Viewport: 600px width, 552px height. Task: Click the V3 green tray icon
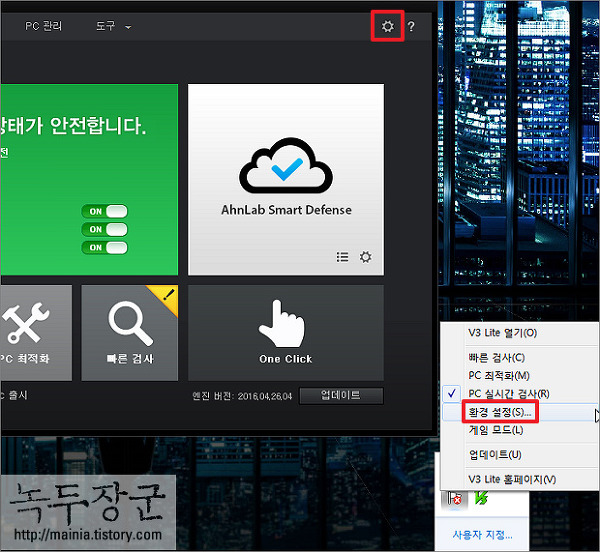[x=481, y=498]
